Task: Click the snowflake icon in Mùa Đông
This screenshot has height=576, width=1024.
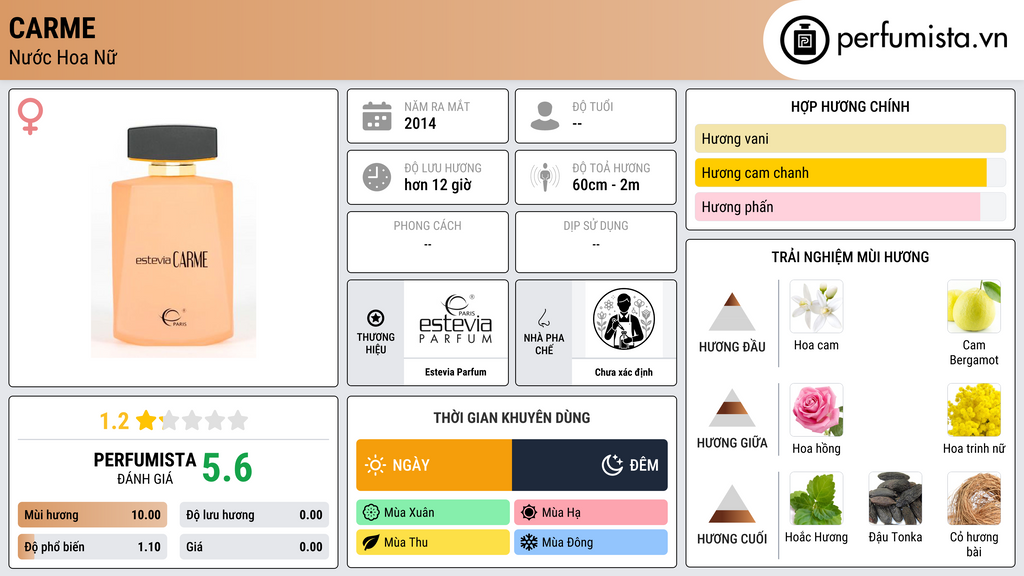Action: (x=529, y=542)
